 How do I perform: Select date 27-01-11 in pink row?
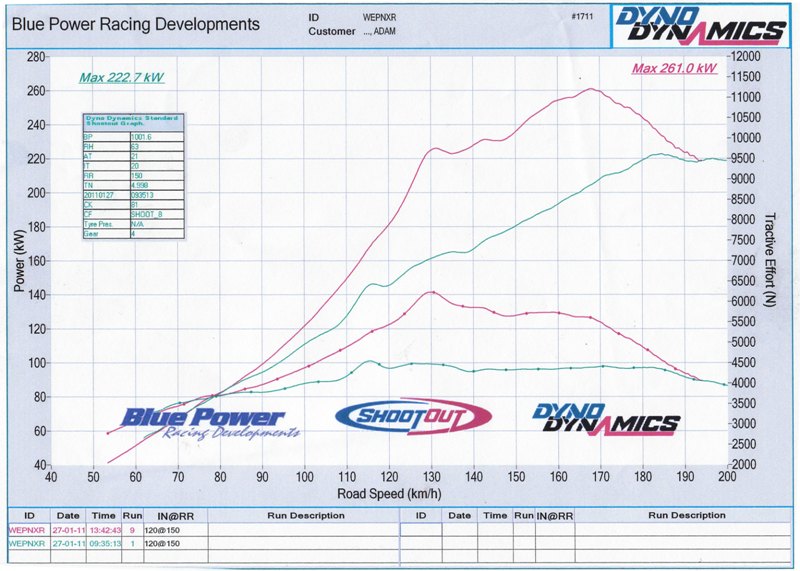pos(69,530)
